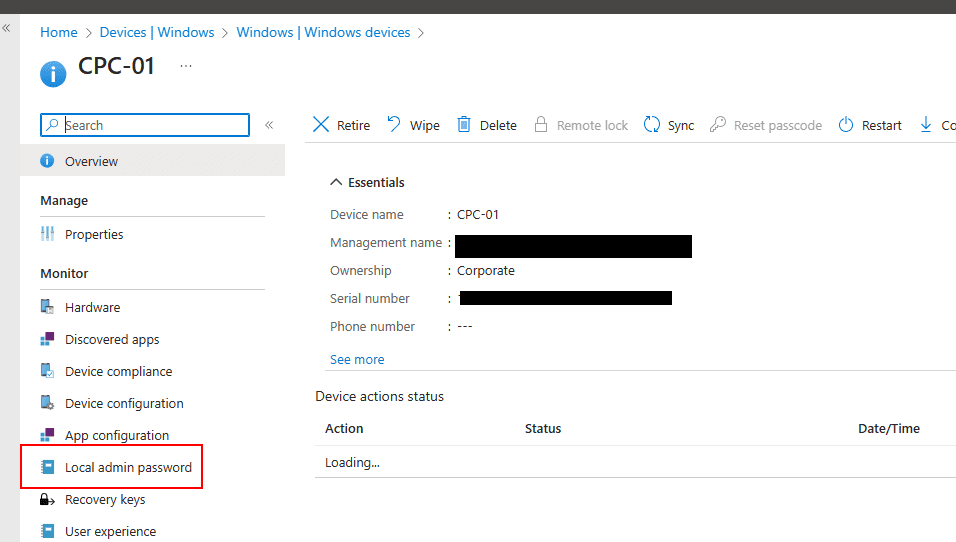The image size is (956, 542).
Task: Click the Retire X icon
Action: click(321, 125)
